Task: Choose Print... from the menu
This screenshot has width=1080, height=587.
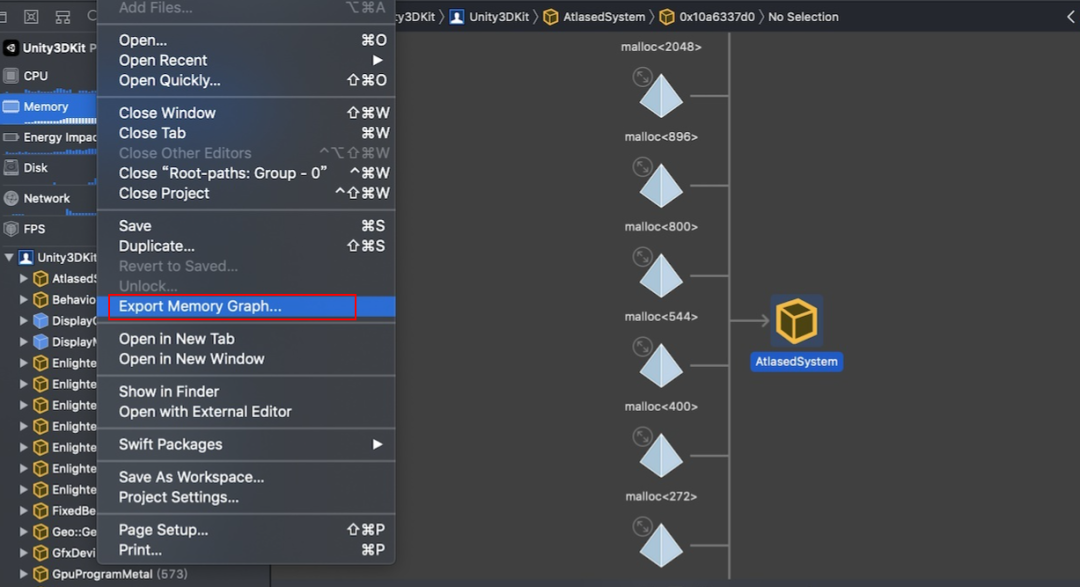Action: (246, 550)
